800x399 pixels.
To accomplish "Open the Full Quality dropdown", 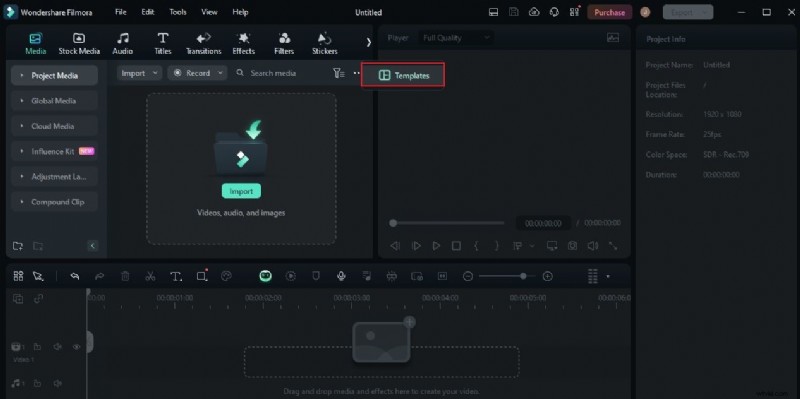I will pyautogui.click(x=455, y=38).
